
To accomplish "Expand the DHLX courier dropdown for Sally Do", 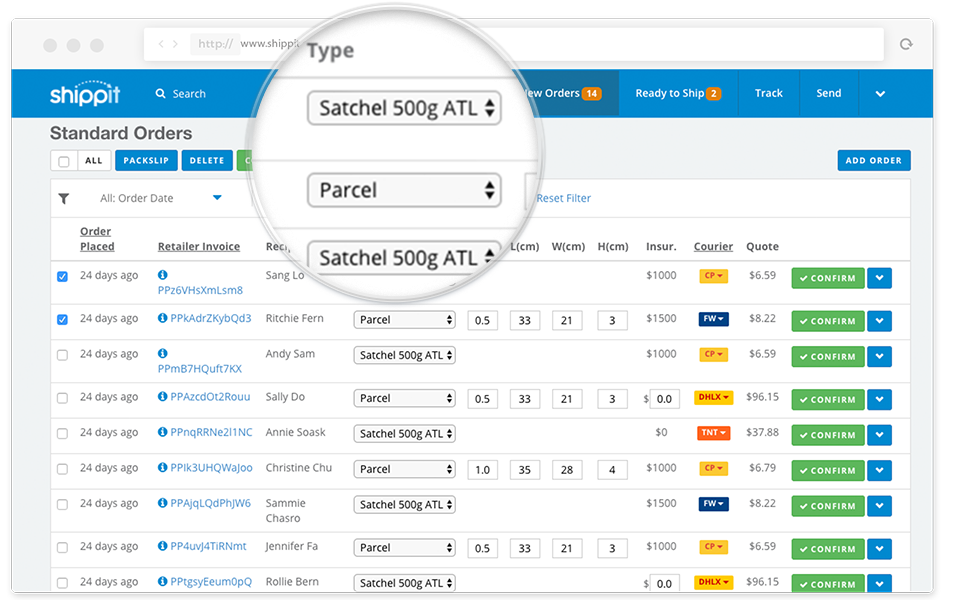I will click(714, 398).
